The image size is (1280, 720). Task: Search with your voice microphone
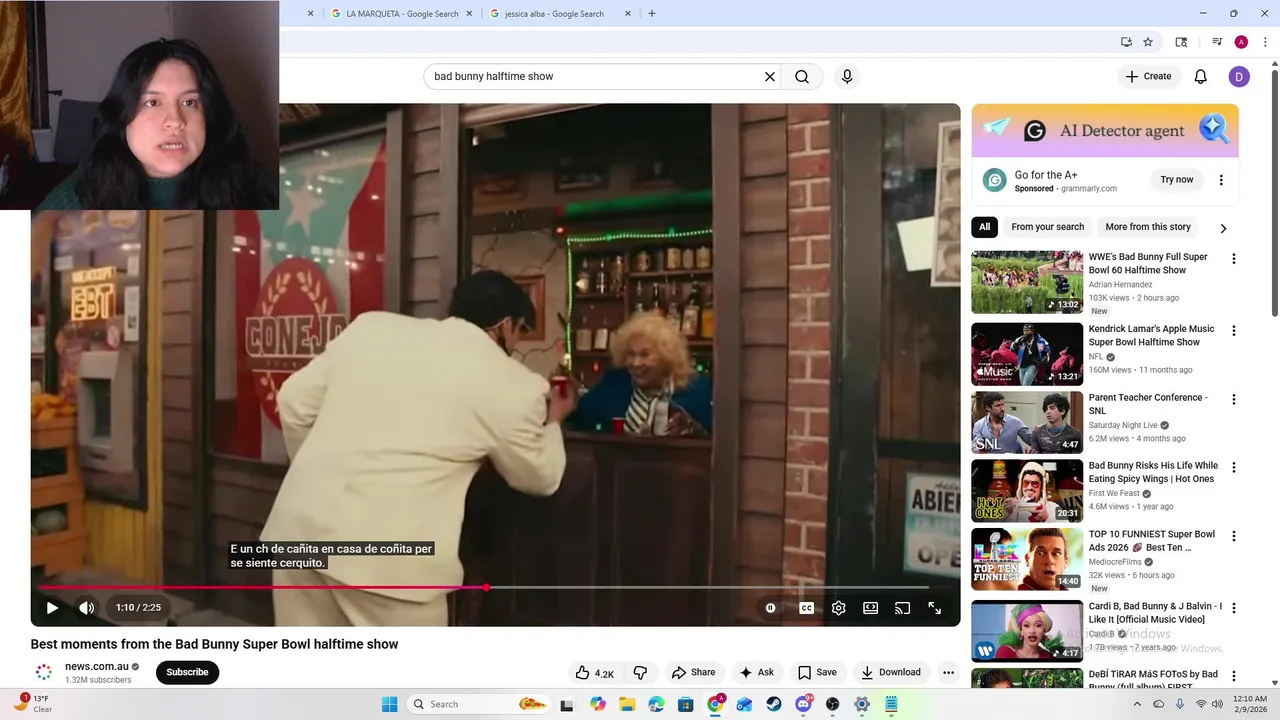[x=847, y=76]
